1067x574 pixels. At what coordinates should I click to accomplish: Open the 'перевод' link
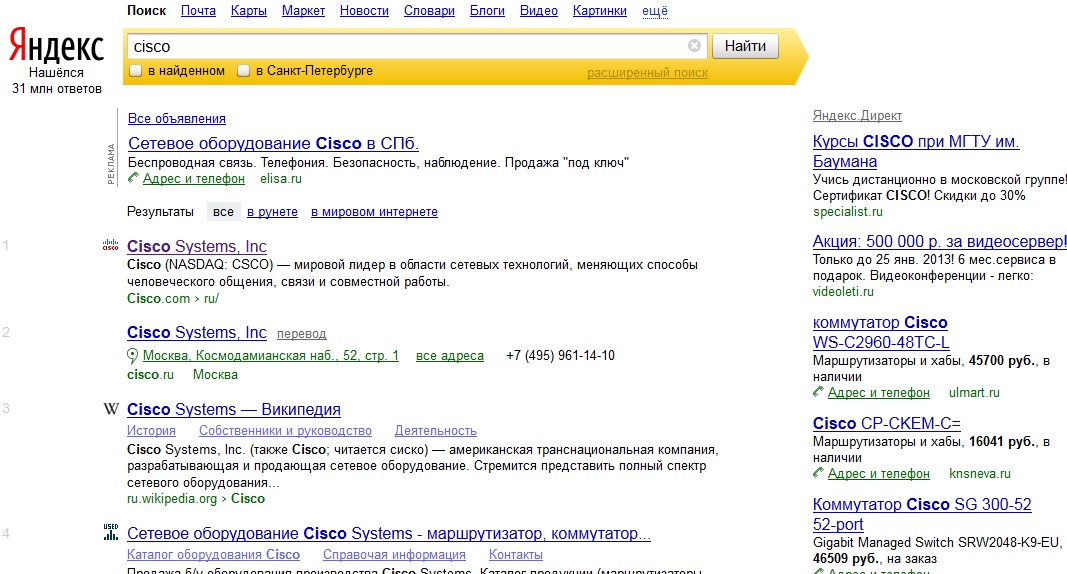[x=301, y=334]
